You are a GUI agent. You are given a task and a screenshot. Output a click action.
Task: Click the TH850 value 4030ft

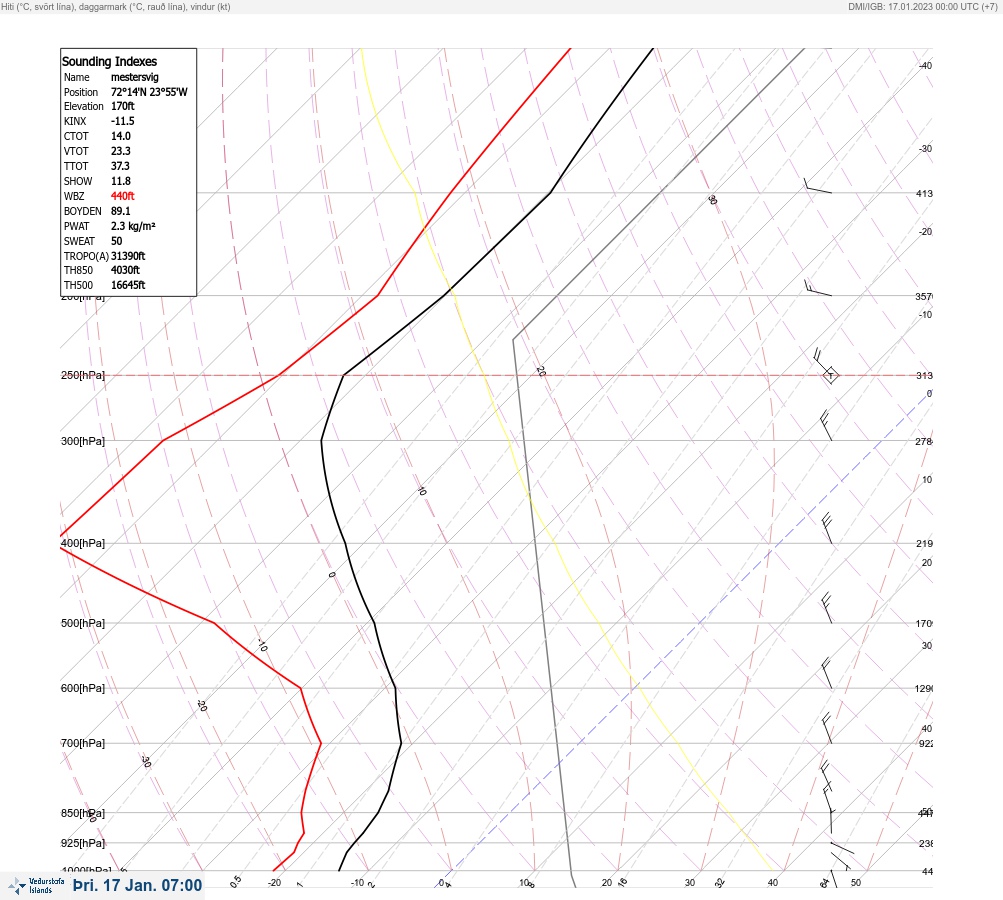point(125,270)
